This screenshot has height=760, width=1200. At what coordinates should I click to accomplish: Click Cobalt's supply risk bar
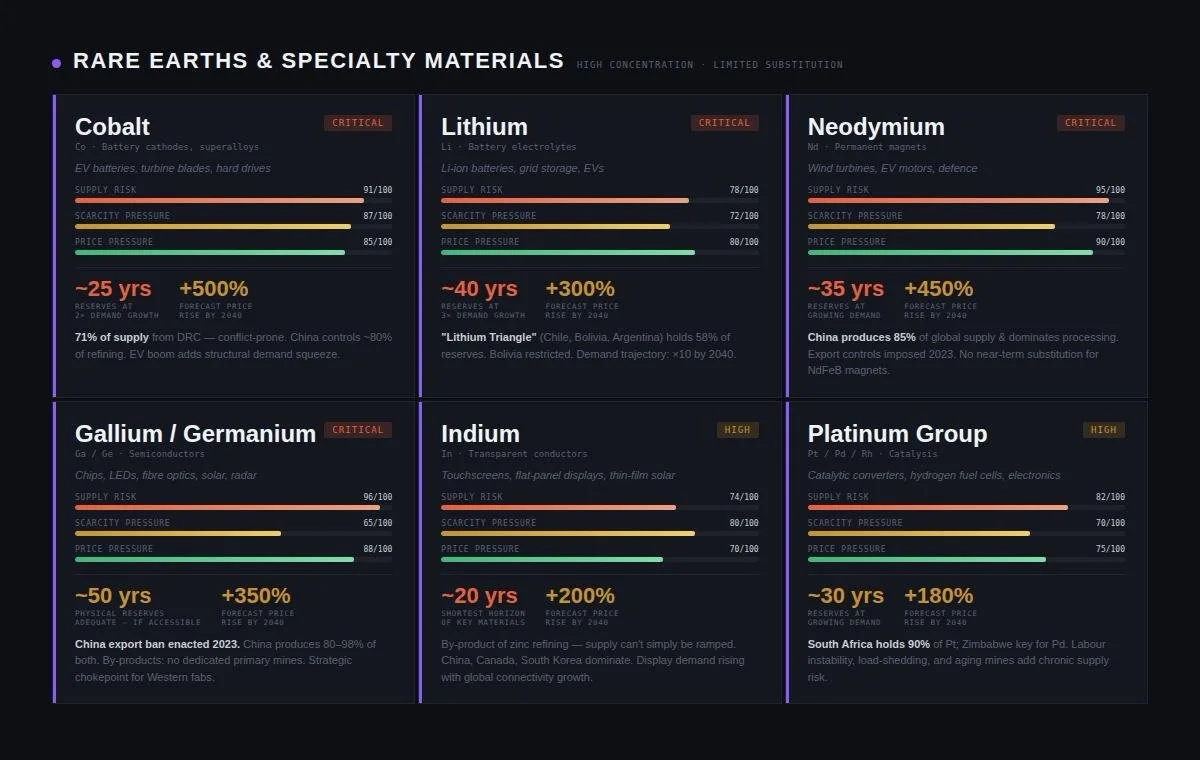233,200
